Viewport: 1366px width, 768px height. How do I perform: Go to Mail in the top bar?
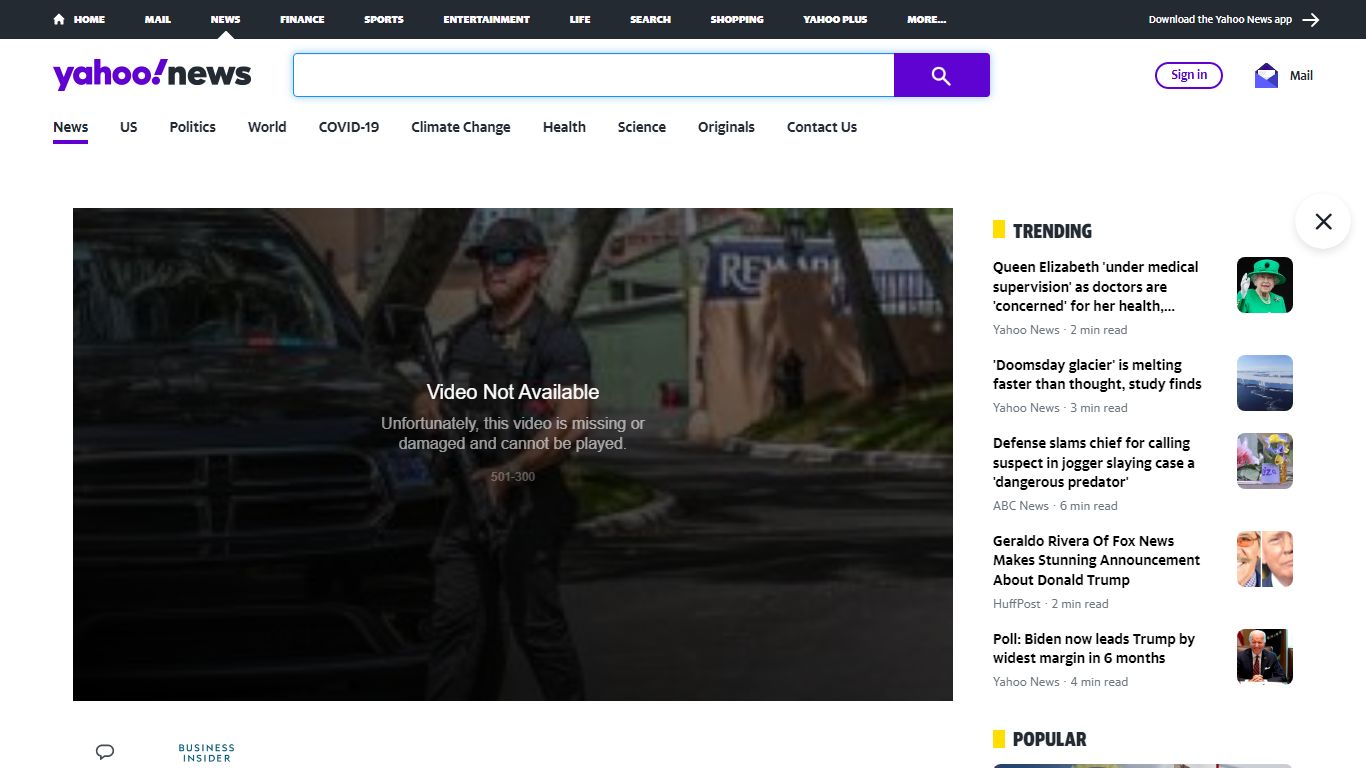tap(158, 19)
